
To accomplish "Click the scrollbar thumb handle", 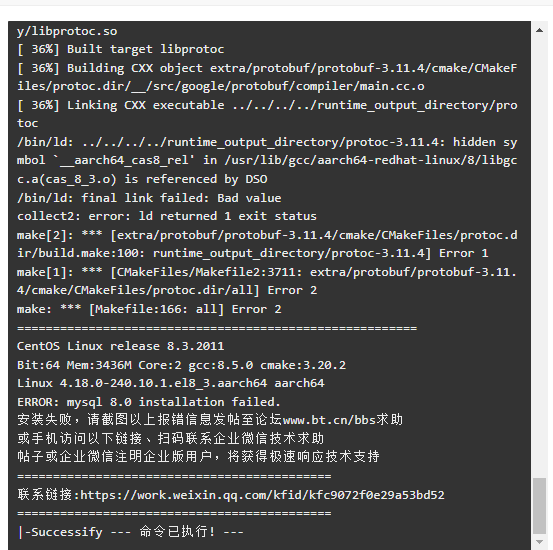I will click(539, 506).
